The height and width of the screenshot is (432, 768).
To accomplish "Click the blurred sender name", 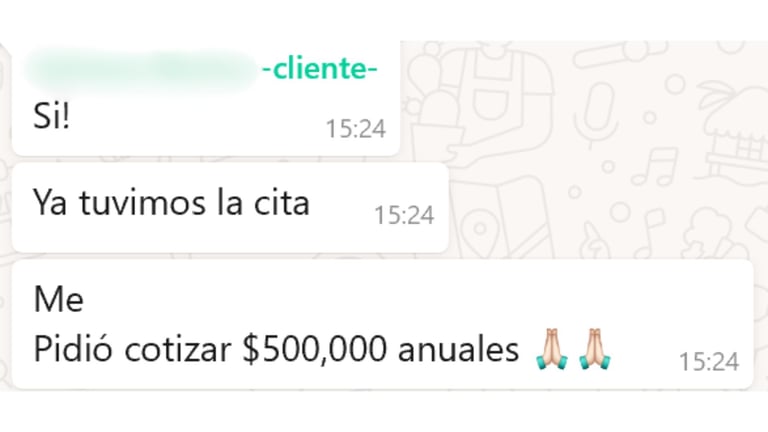I will click(141, 71).
